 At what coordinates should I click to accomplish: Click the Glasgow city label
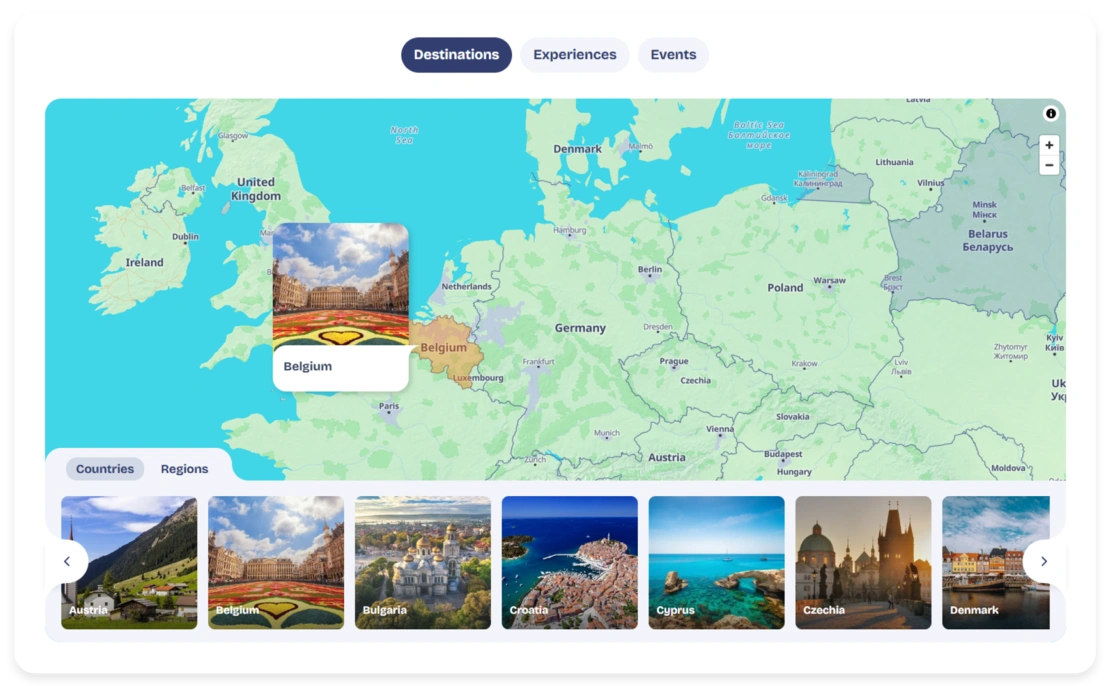[x=233, y=135]
